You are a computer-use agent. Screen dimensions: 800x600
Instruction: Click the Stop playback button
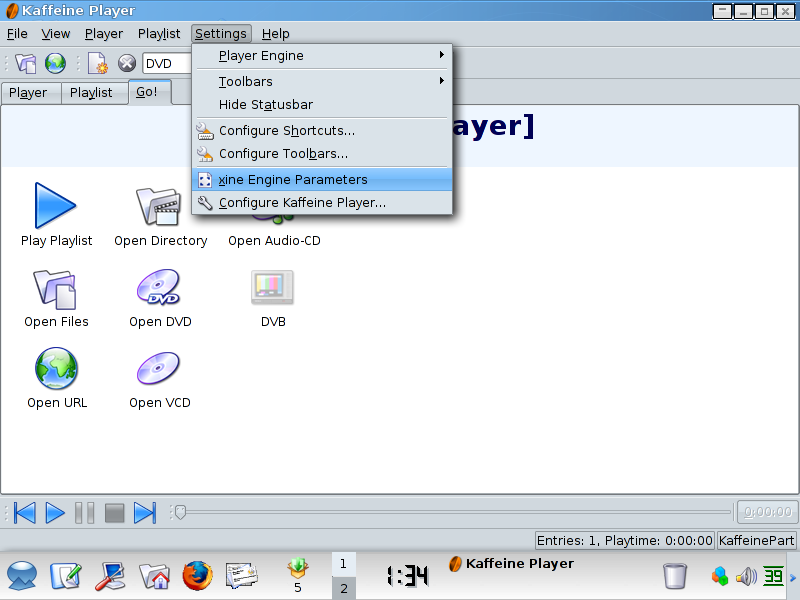coord(115,513)
